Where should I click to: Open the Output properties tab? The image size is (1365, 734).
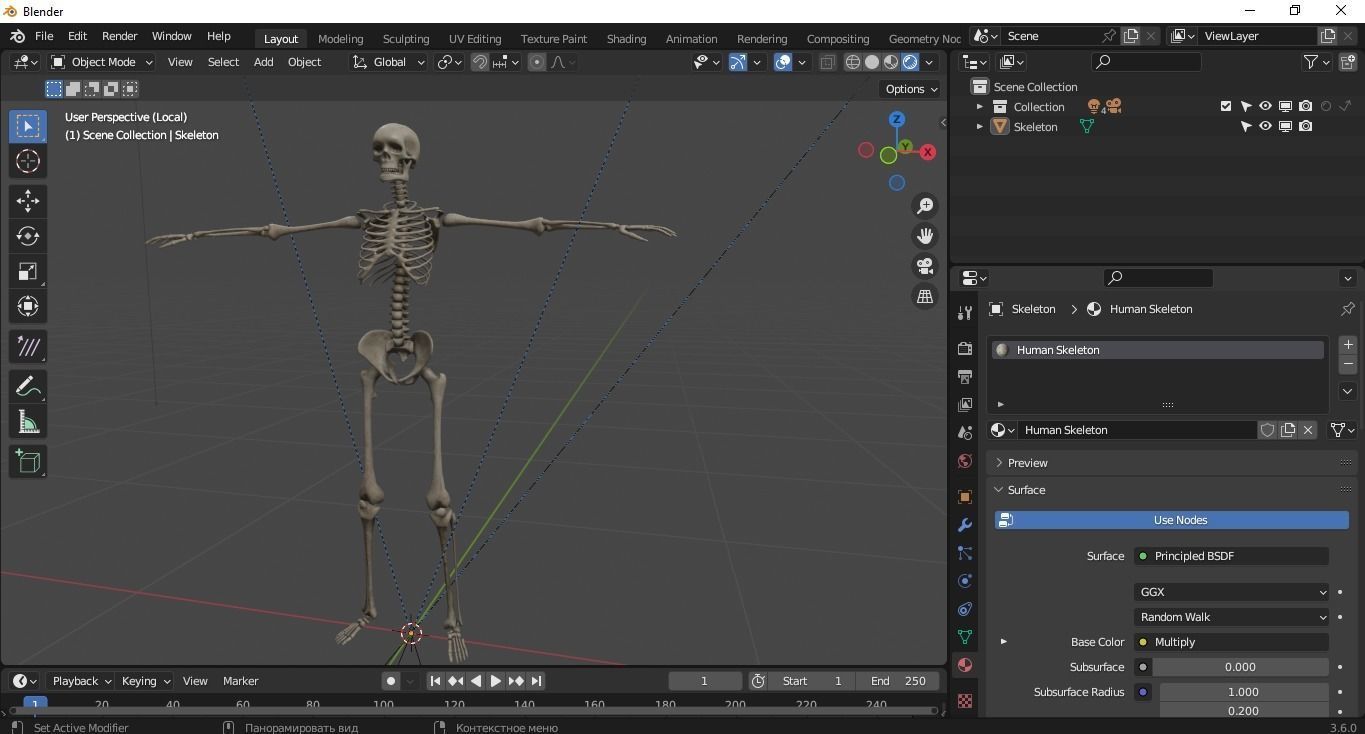click(x=965, y=377)
